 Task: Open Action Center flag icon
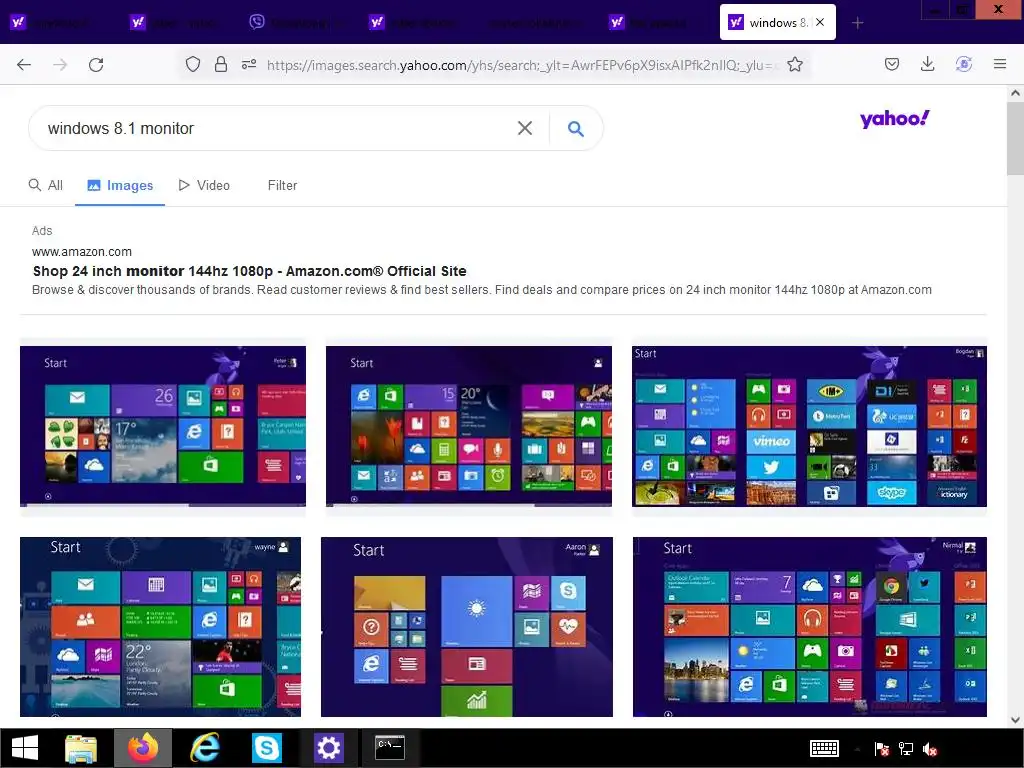(x=882, y=748)
